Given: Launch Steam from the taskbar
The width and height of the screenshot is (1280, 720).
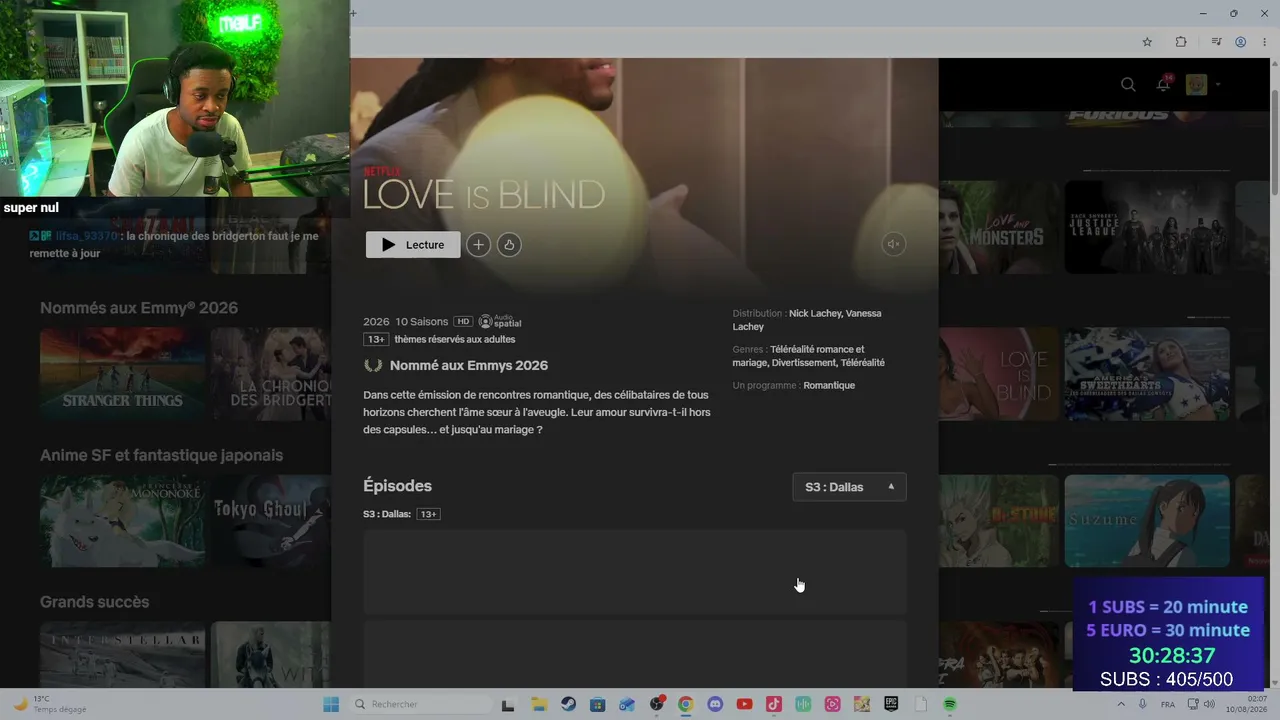Looking at the screenshot, I should tap(568, 704).
